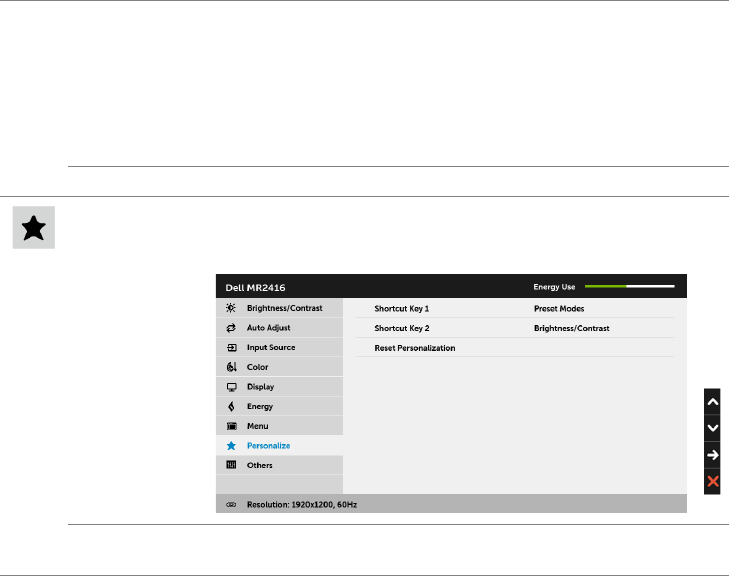
Task: Click the Energy Use label
Action: [x=554, y=287]
